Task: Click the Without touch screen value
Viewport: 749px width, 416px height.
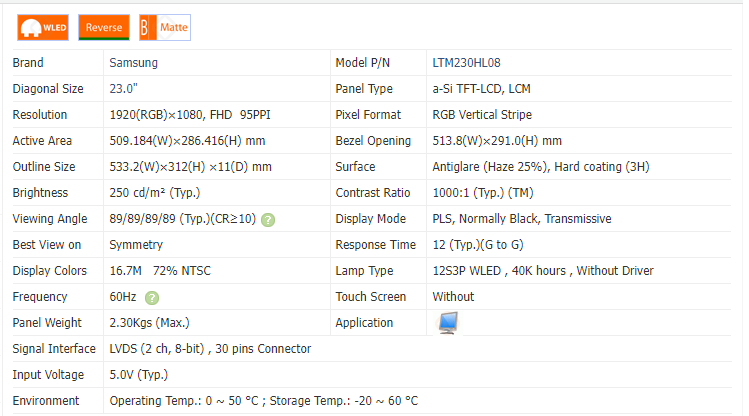Action: [x=453, y=297]
